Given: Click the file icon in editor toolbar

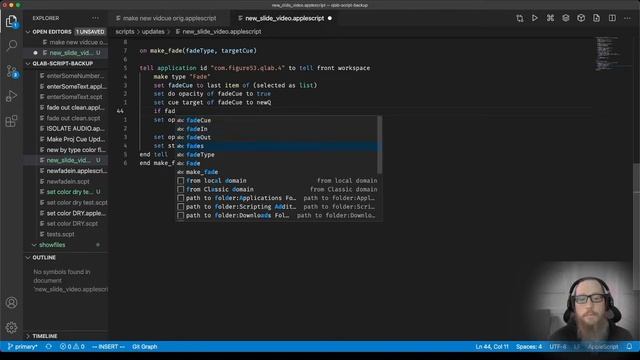Looking at the screenshot, I should click(x=597, y=18).
